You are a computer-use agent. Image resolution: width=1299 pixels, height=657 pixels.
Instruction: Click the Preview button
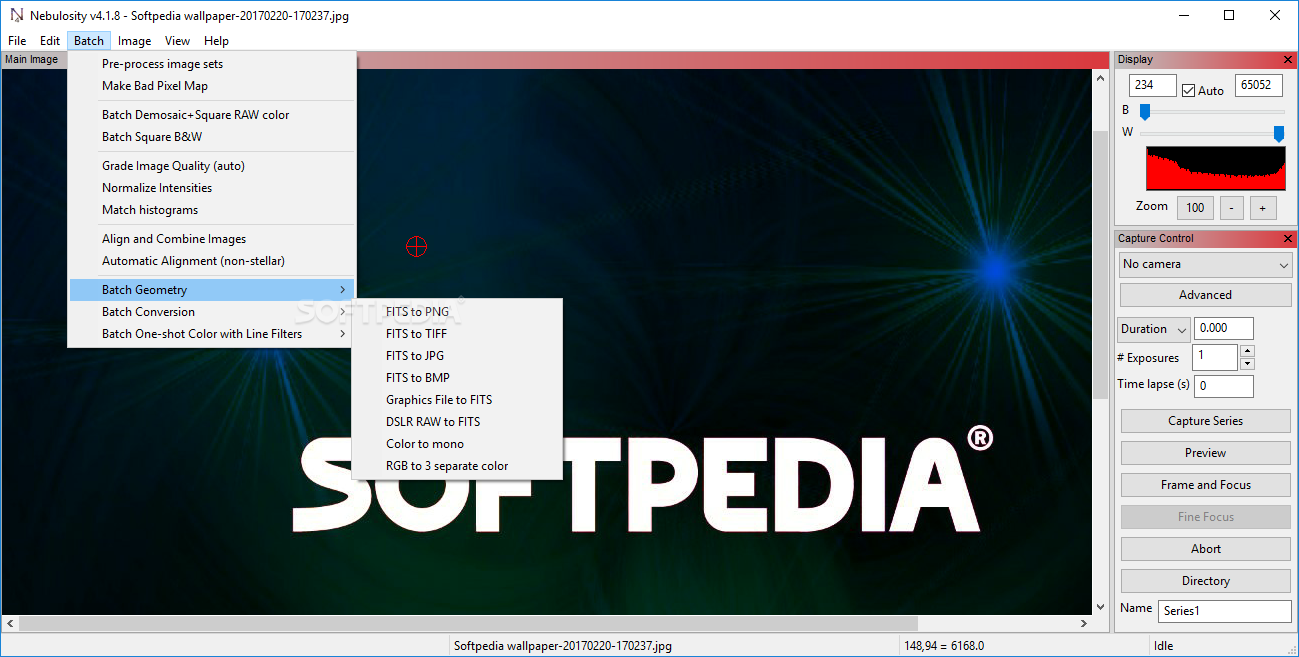coord(1205,453)
